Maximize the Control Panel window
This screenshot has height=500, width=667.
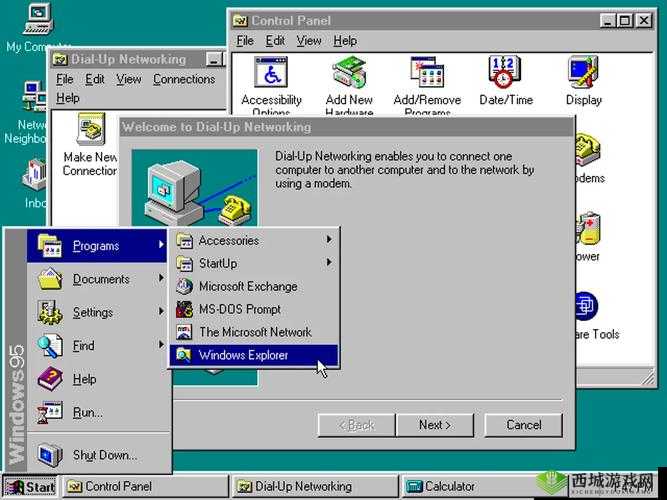click(624, 20)
